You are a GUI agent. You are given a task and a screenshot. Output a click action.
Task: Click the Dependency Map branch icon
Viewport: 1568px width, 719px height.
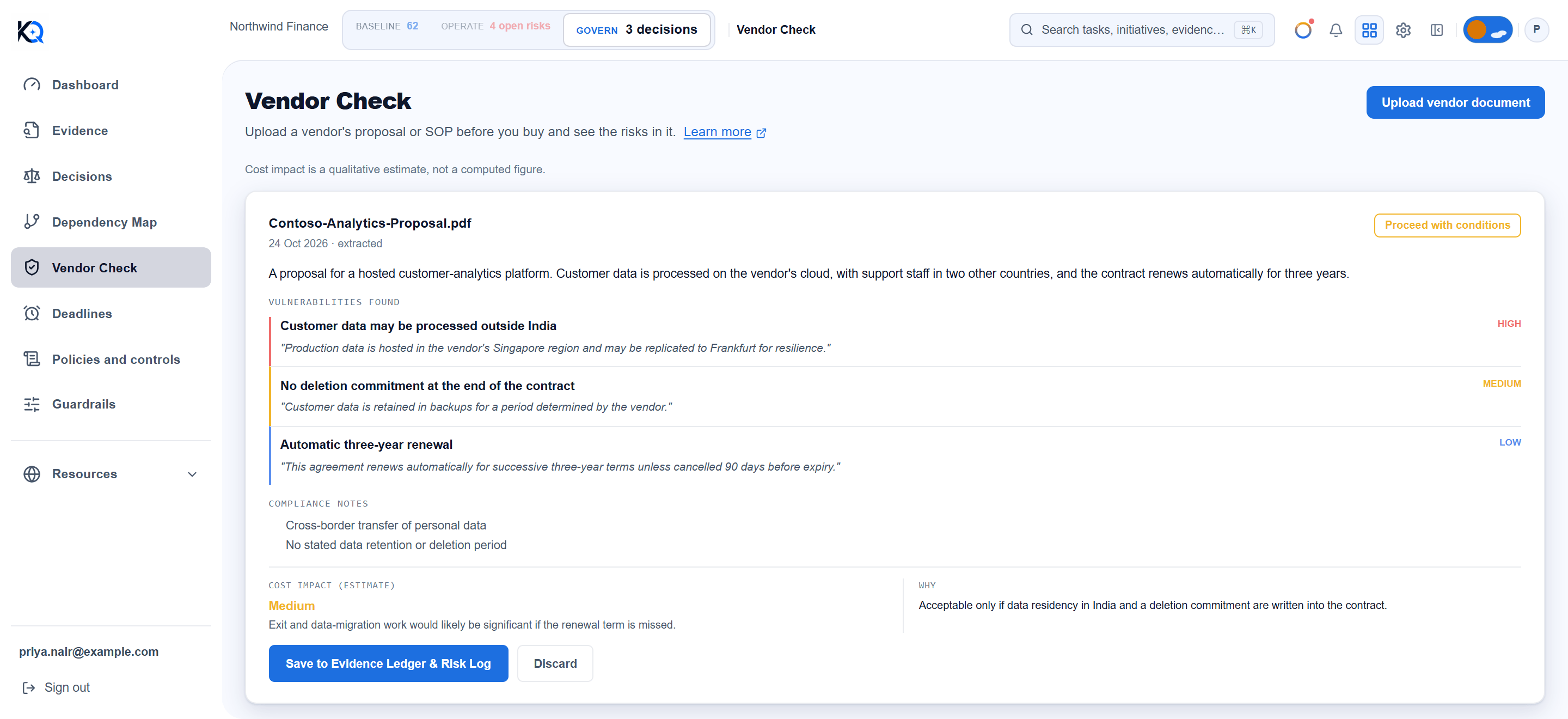pos(32,222)
